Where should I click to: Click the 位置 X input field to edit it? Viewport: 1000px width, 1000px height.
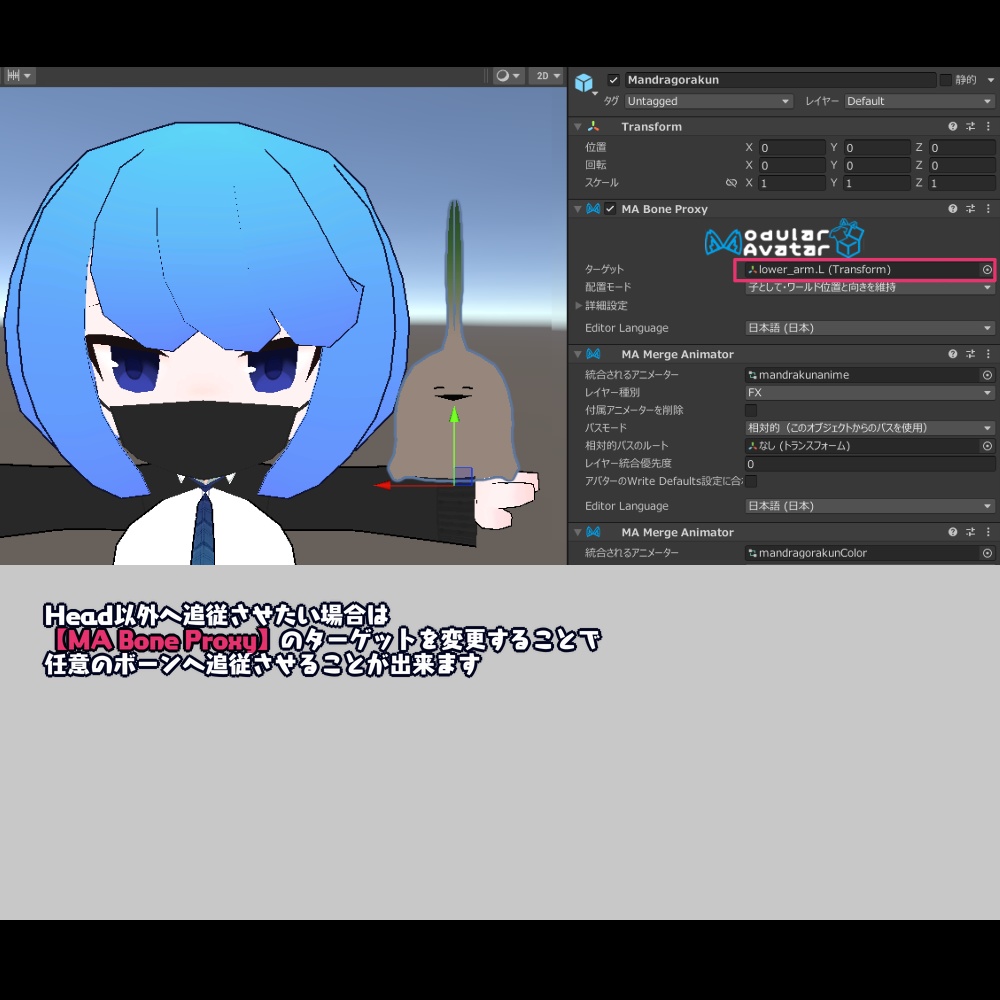click(790, 147)
